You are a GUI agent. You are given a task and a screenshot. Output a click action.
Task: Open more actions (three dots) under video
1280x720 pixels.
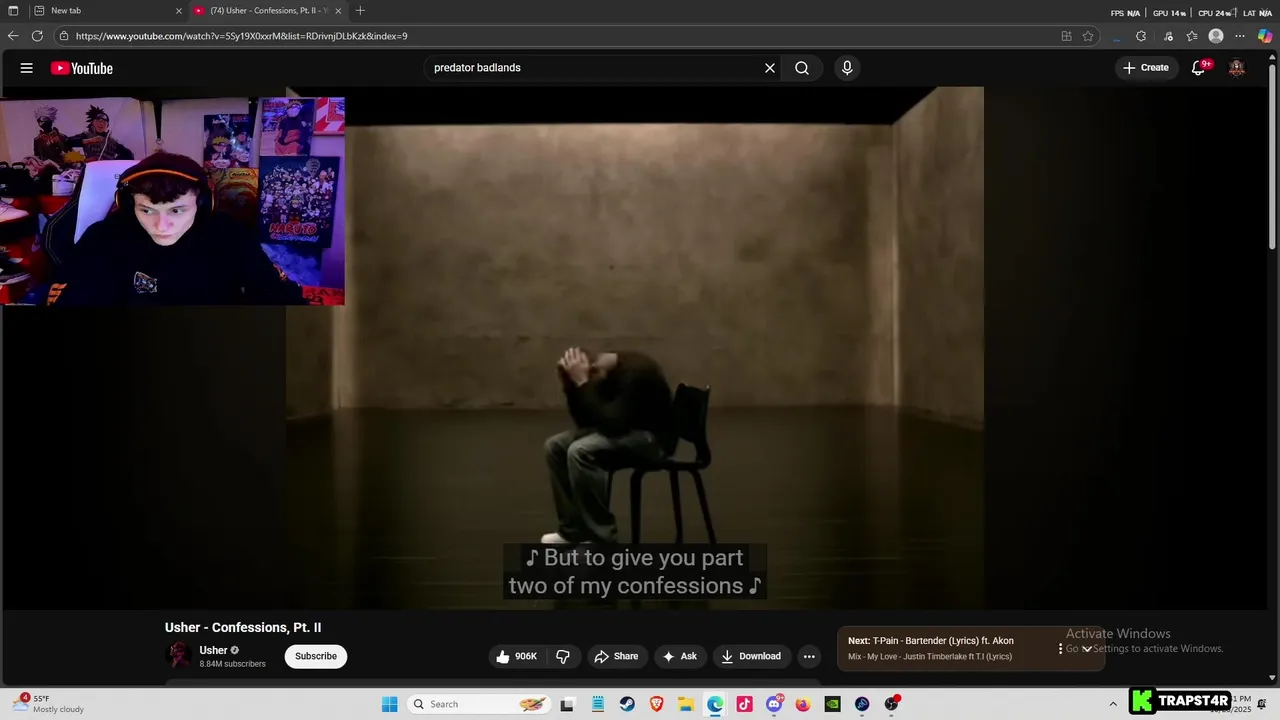tap(809, 656)
